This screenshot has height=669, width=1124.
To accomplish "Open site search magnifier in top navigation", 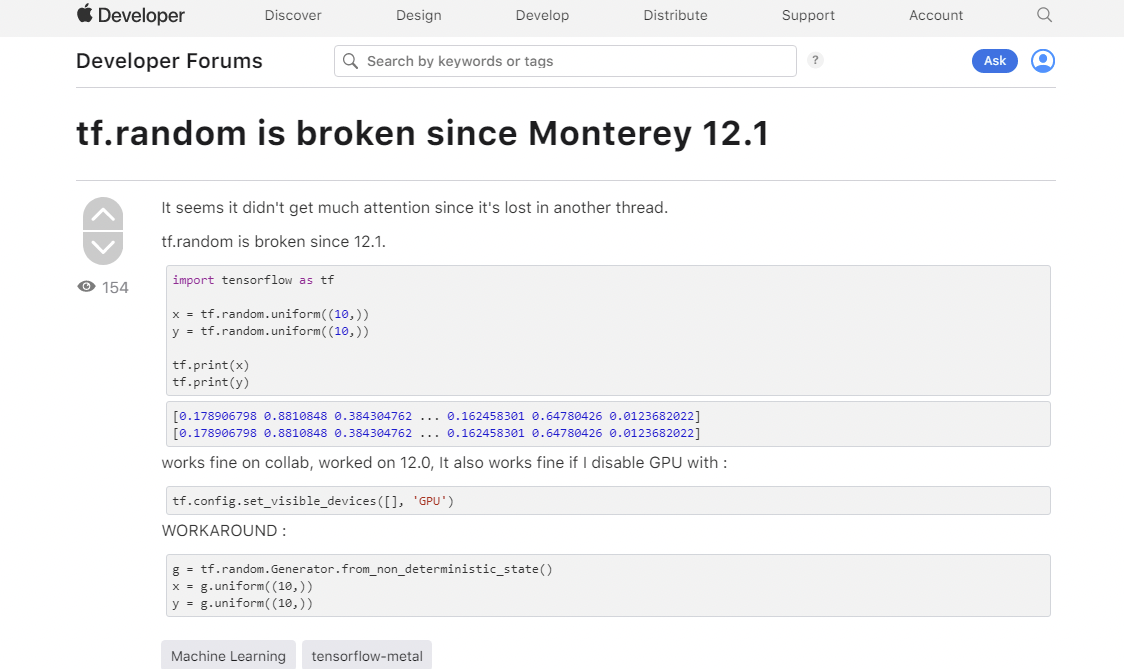I will tap(1044, 15).
